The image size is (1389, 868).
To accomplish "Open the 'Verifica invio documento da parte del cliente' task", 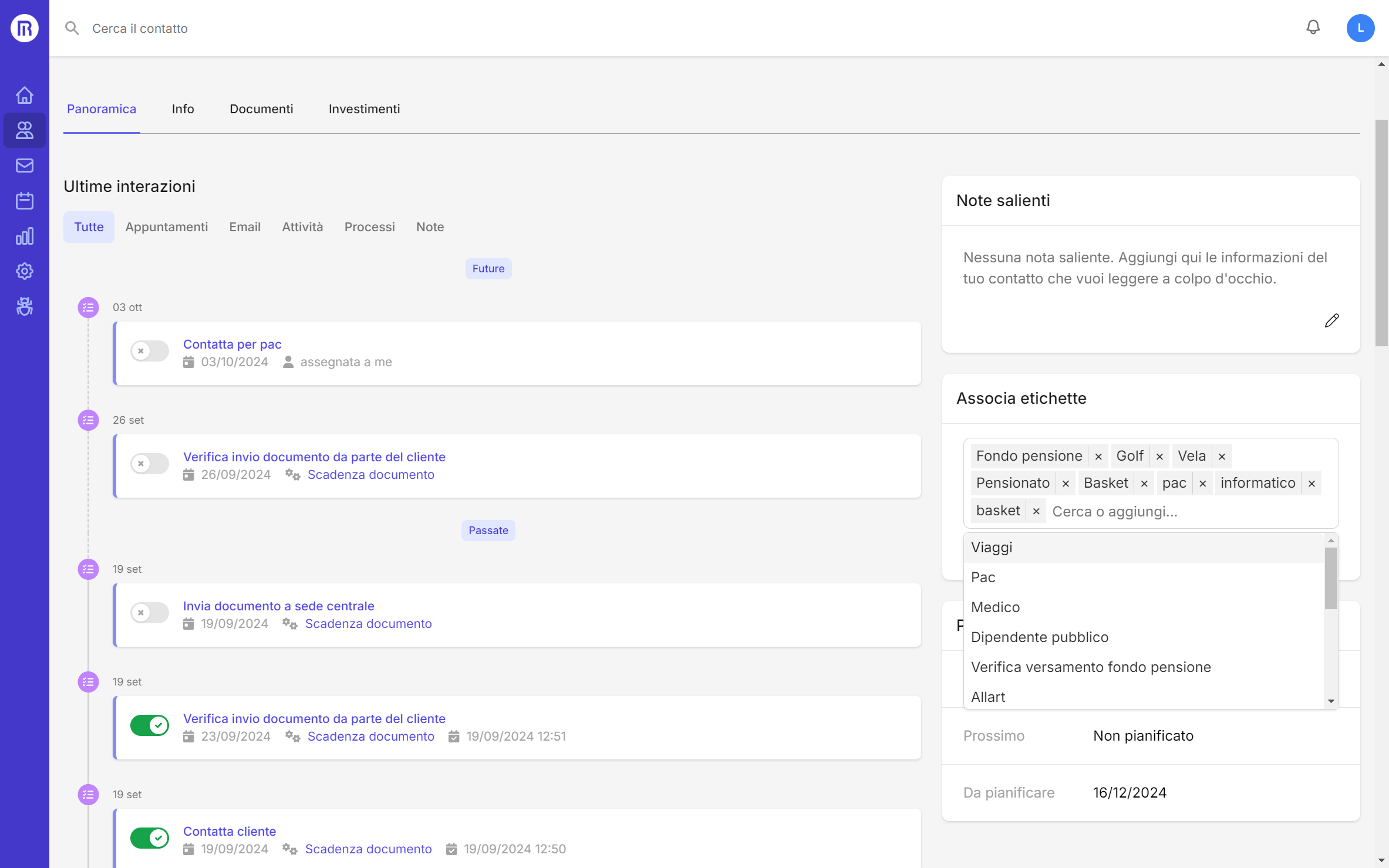I will (315, 457).
